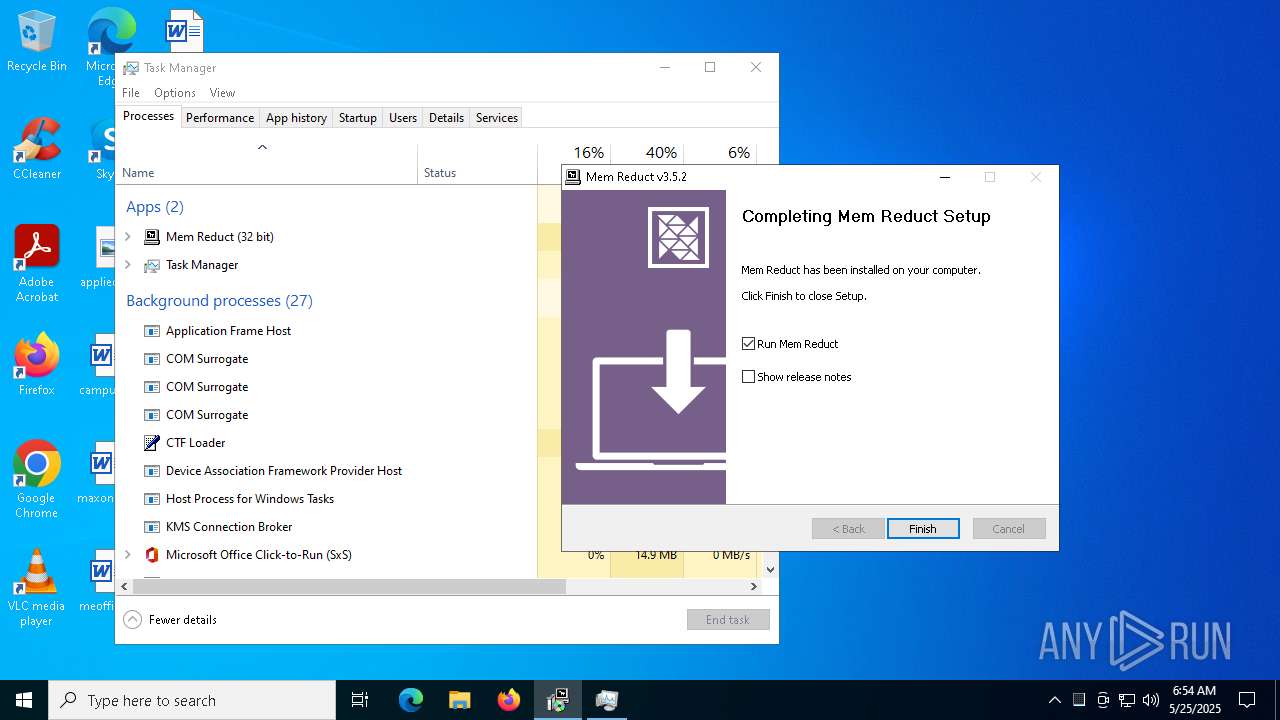Select the Task Manager process icon in list
1280x720 pixels.
coord(152,265)
